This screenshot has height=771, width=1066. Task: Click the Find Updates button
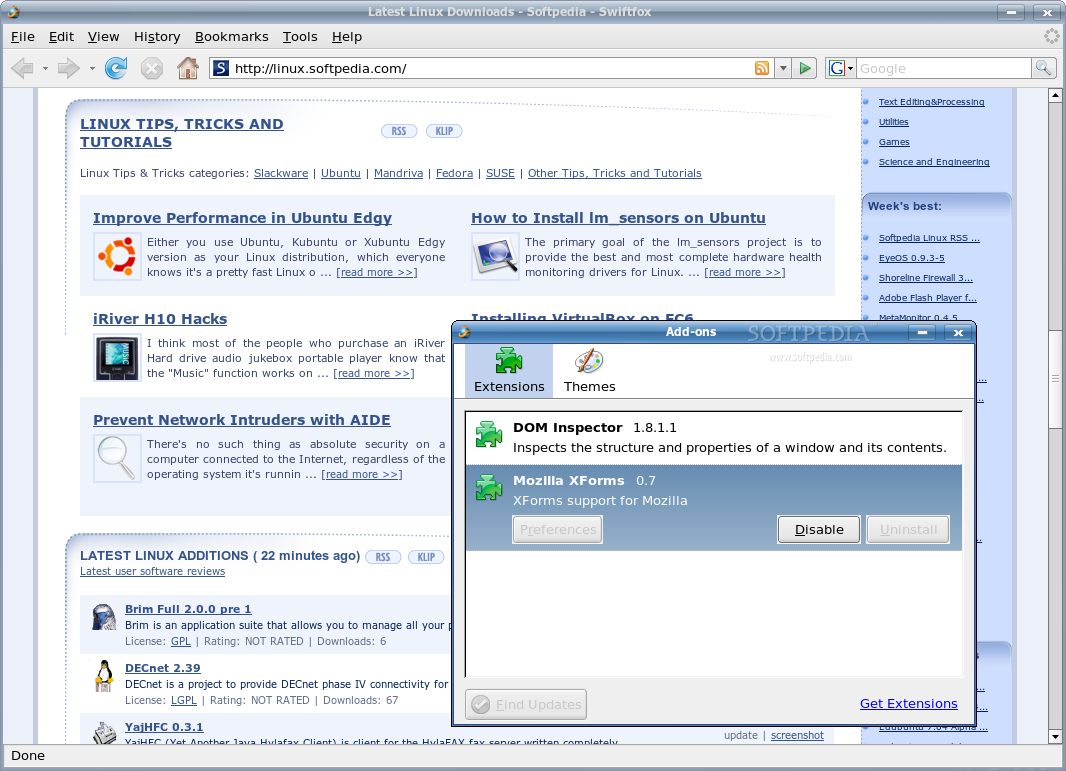point(526,704)
